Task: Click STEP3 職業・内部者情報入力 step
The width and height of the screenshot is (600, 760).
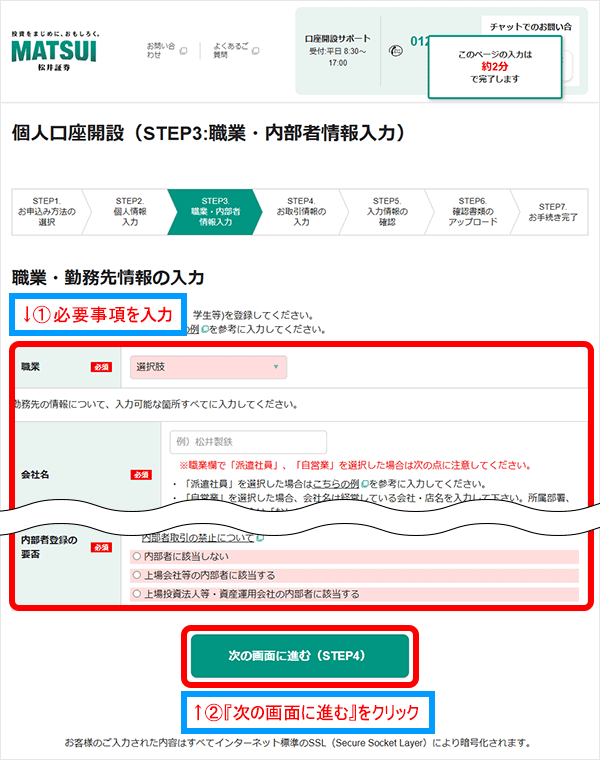Action: (x=215, y=212)
